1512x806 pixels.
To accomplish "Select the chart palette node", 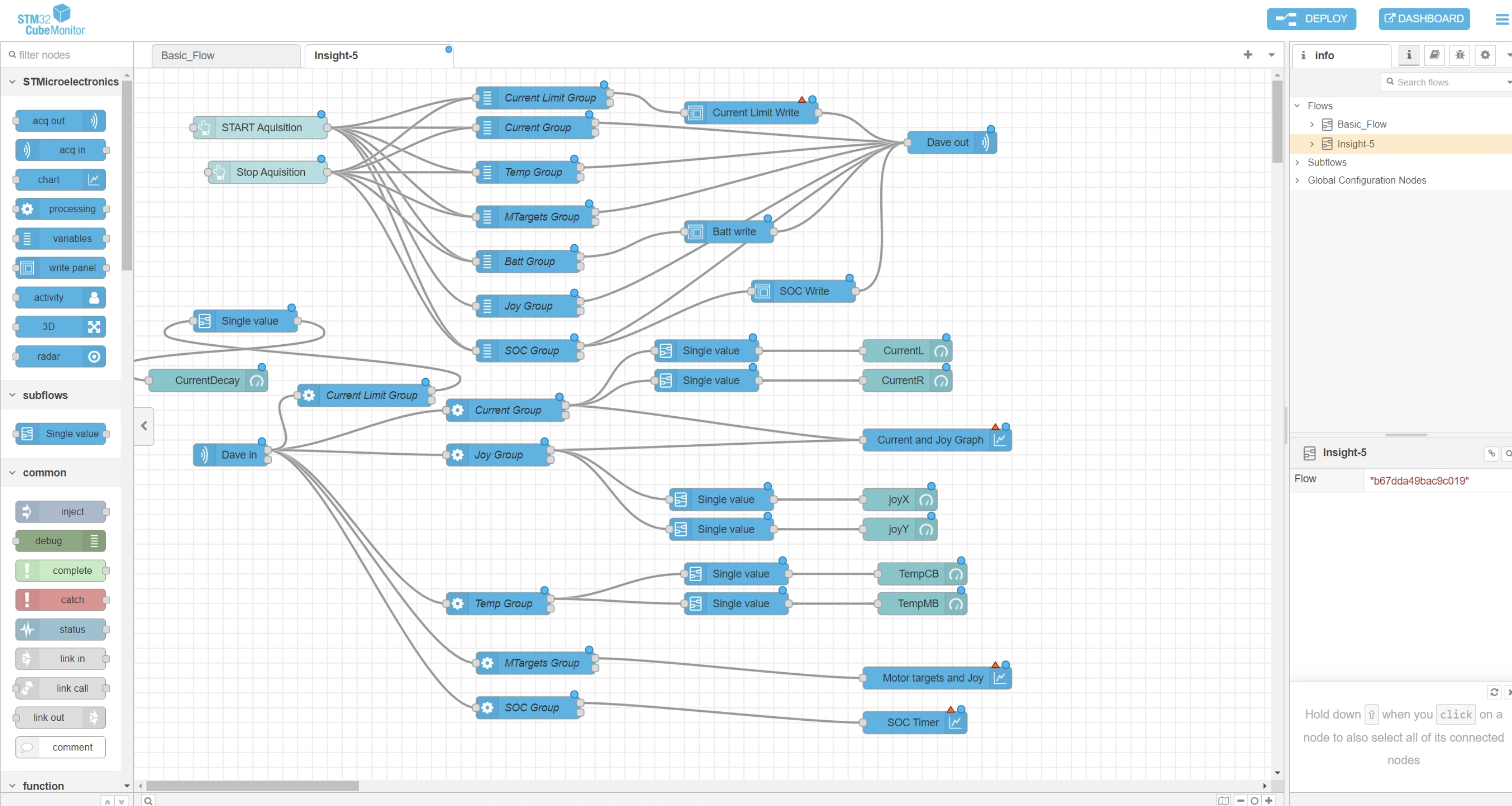I will click(x=60, y=179).
